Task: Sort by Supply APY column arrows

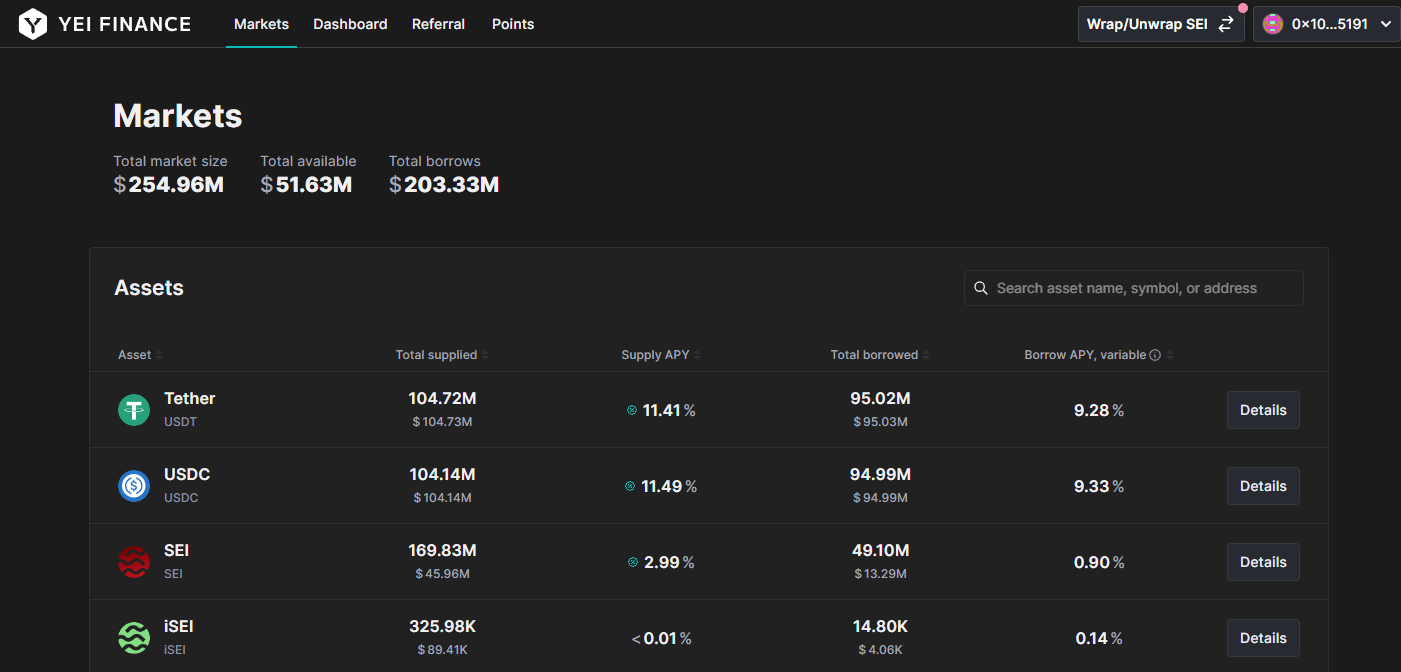Action: point(697,355)
